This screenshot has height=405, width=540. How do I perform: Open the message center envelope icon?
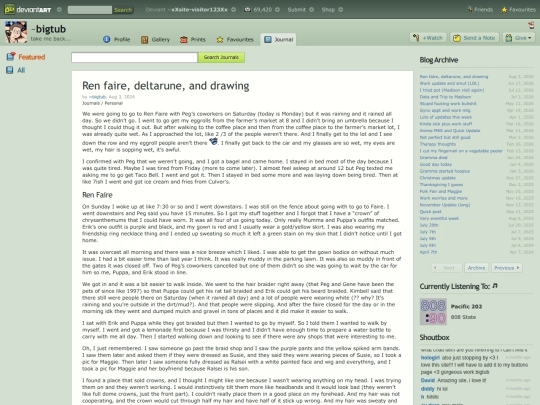(248, 10)
